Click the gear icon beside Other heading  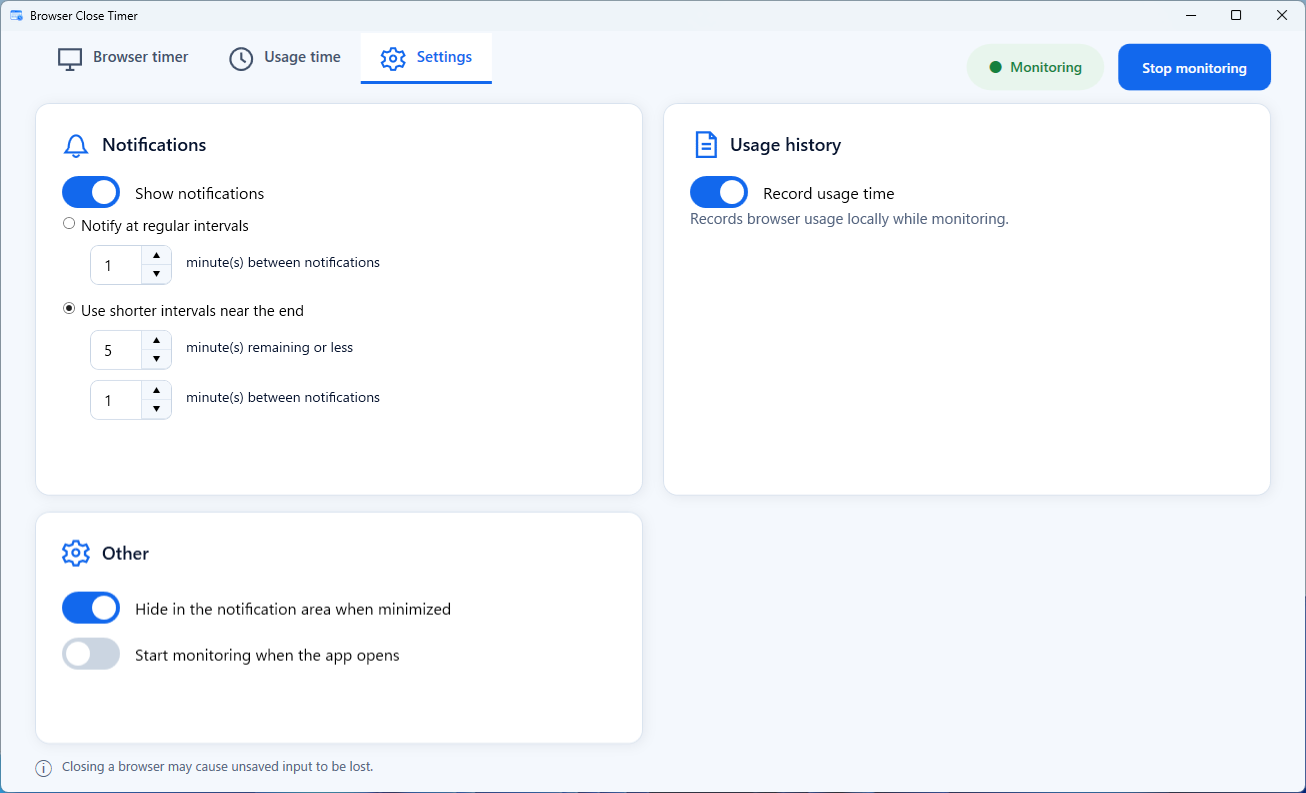coord(76,554)
